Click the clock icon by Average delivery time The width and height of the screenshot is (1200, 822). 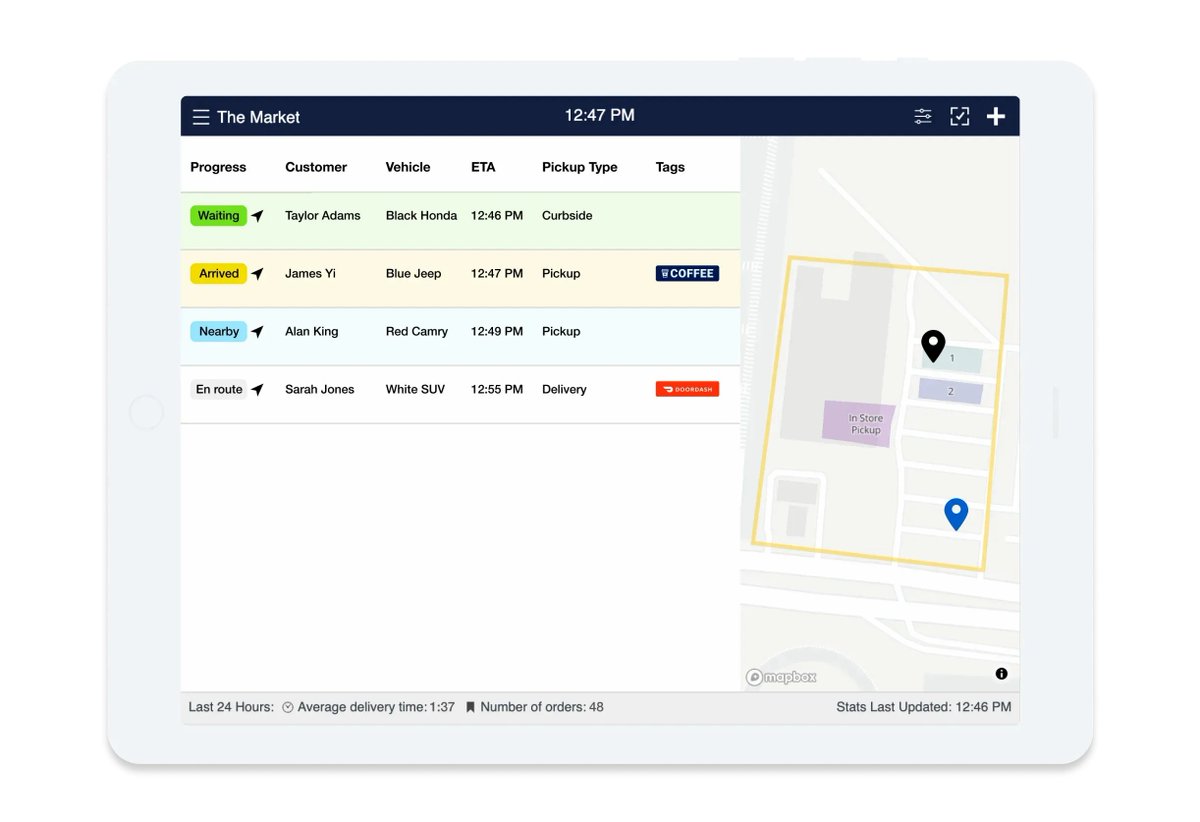[x=288, y=707]
